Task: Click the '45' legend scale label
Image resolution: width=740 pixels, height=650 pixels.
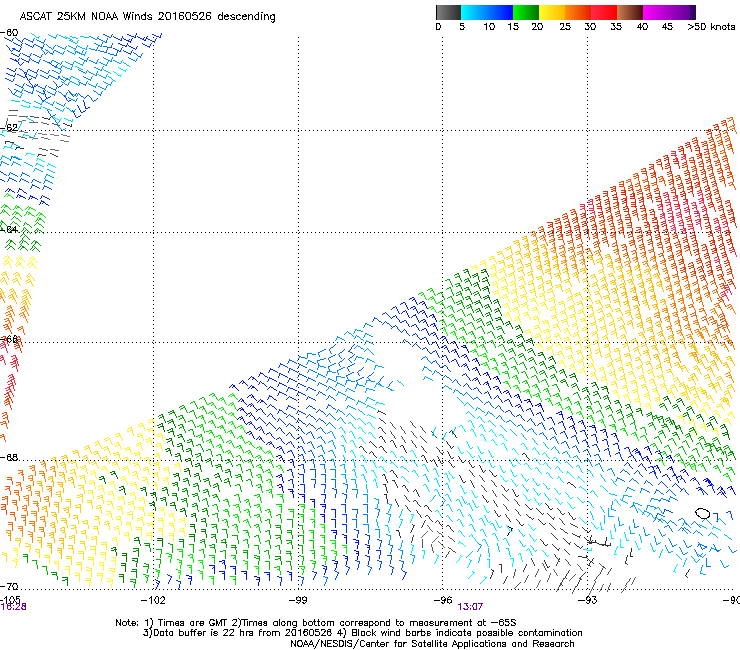Action: 667,27
